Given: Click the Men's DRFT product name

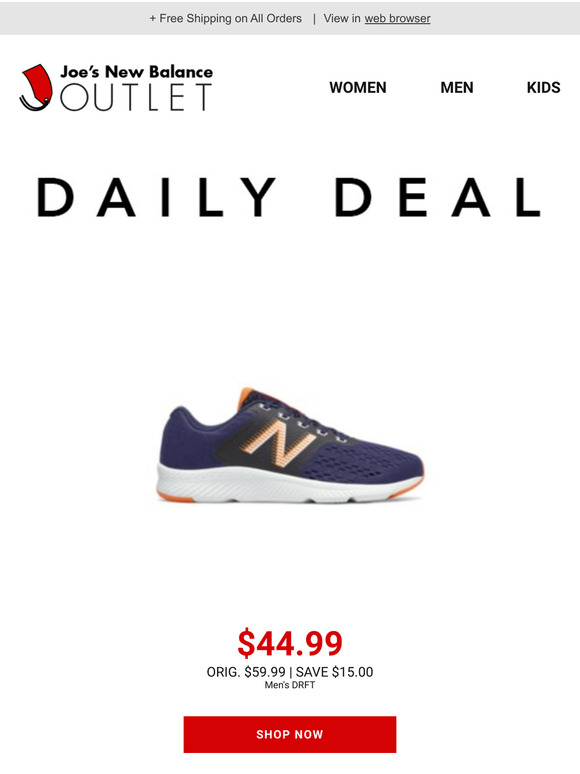Looking at the screenshot, I should [290, 685].
